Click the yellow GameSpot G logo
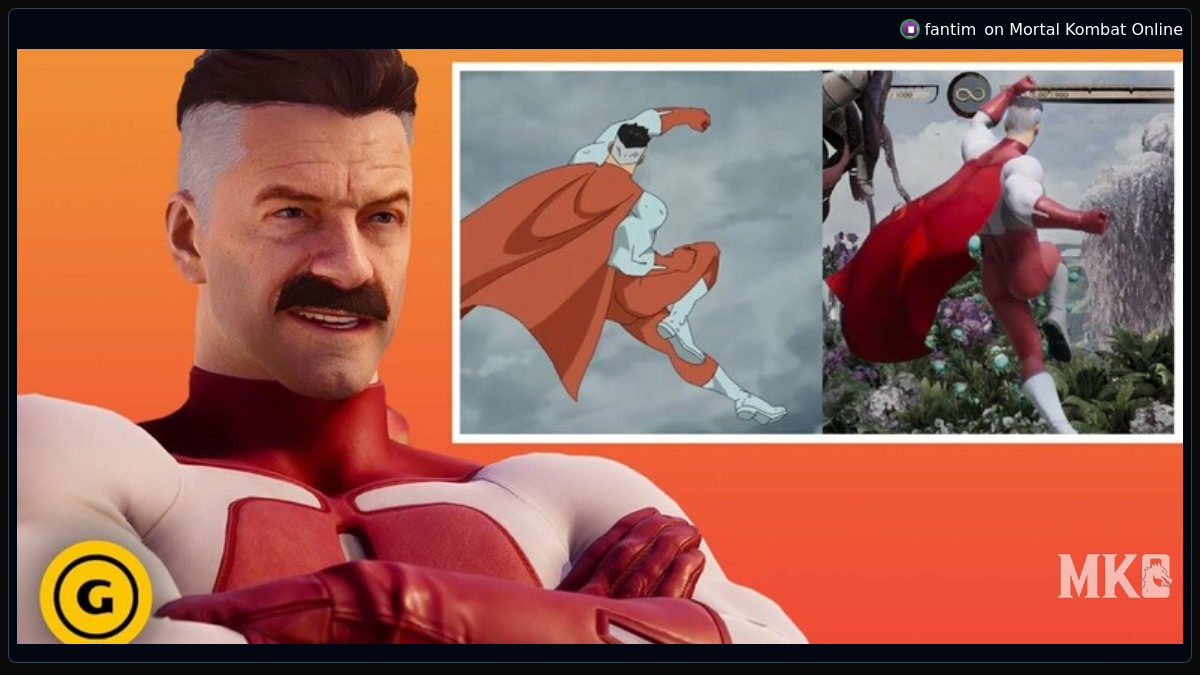 click(96, 596)
